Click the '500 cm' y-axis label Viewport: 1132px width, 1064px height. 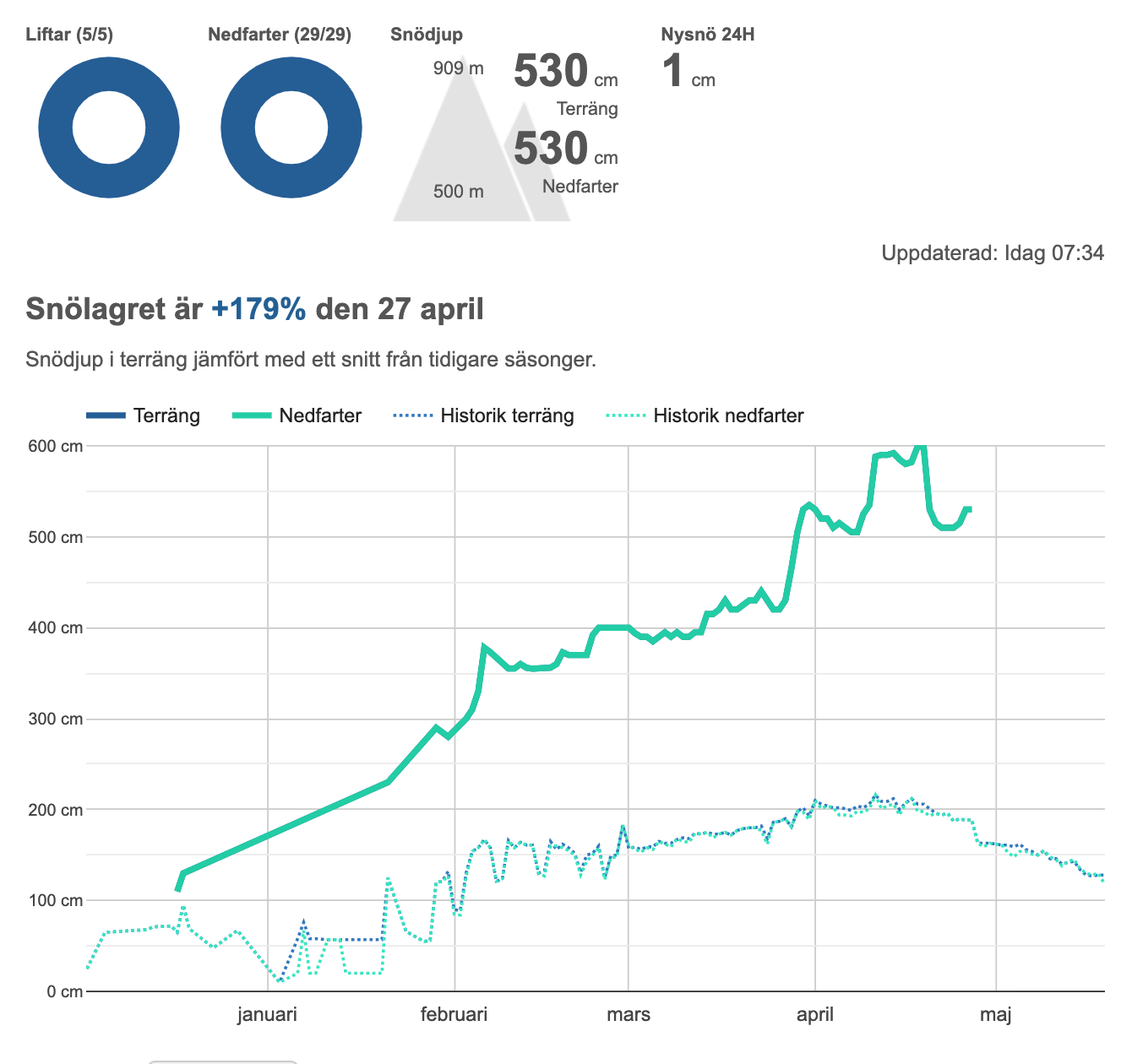56,537
